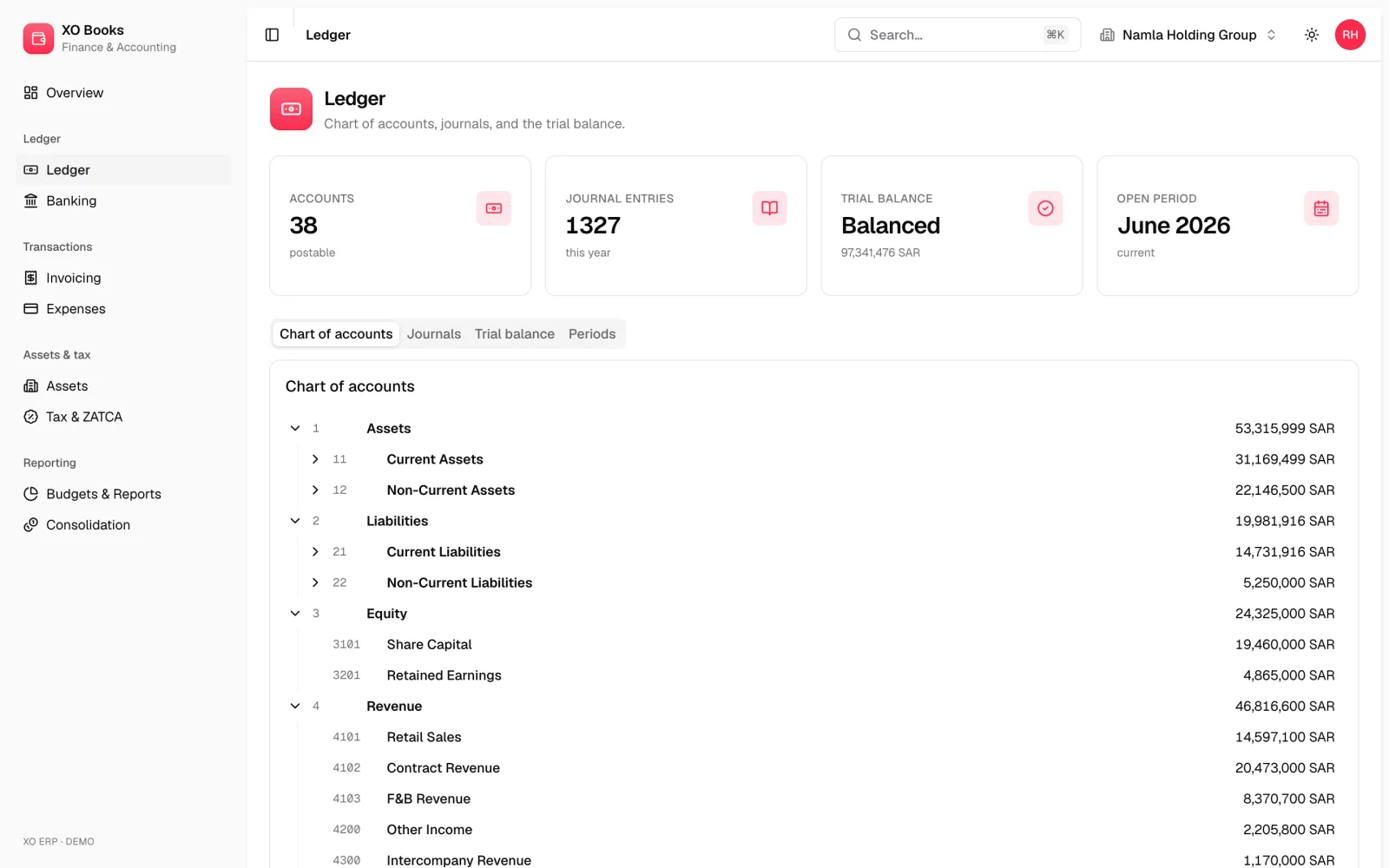Click account code 3101
The height and width of the screenshot is (868, 1389).
coord(346,645)
